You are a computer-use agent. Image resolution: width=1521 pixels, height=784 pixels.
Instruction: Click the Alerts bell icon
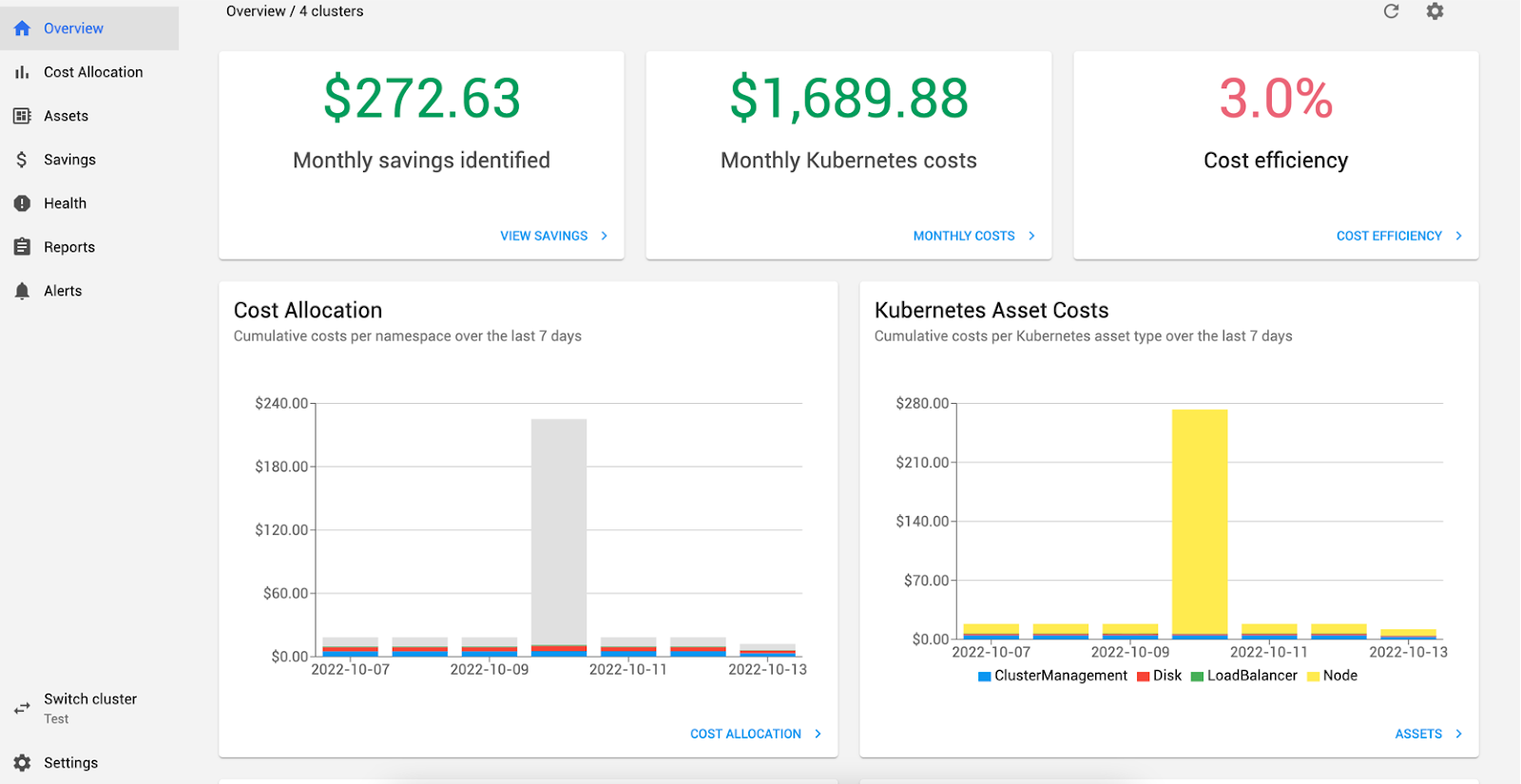22,291
